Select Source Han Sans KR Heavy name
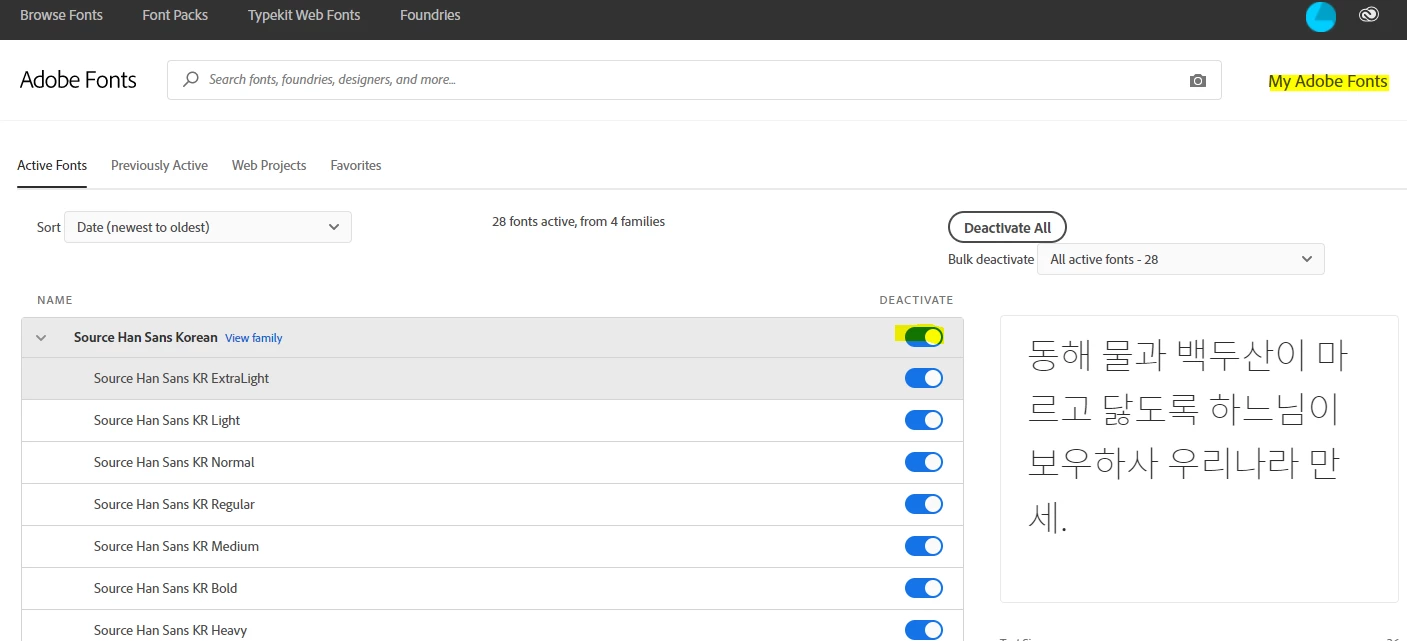 [170, 630]
